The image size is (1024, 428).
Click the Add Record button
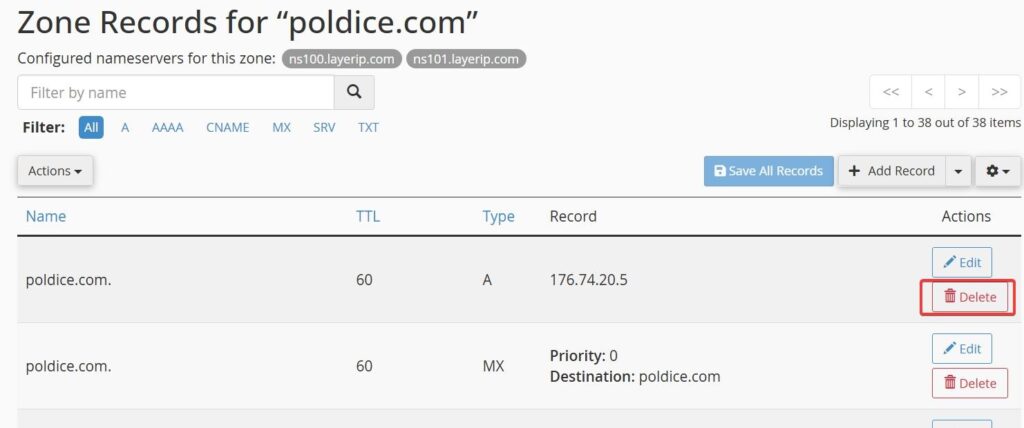pos(891,171)
